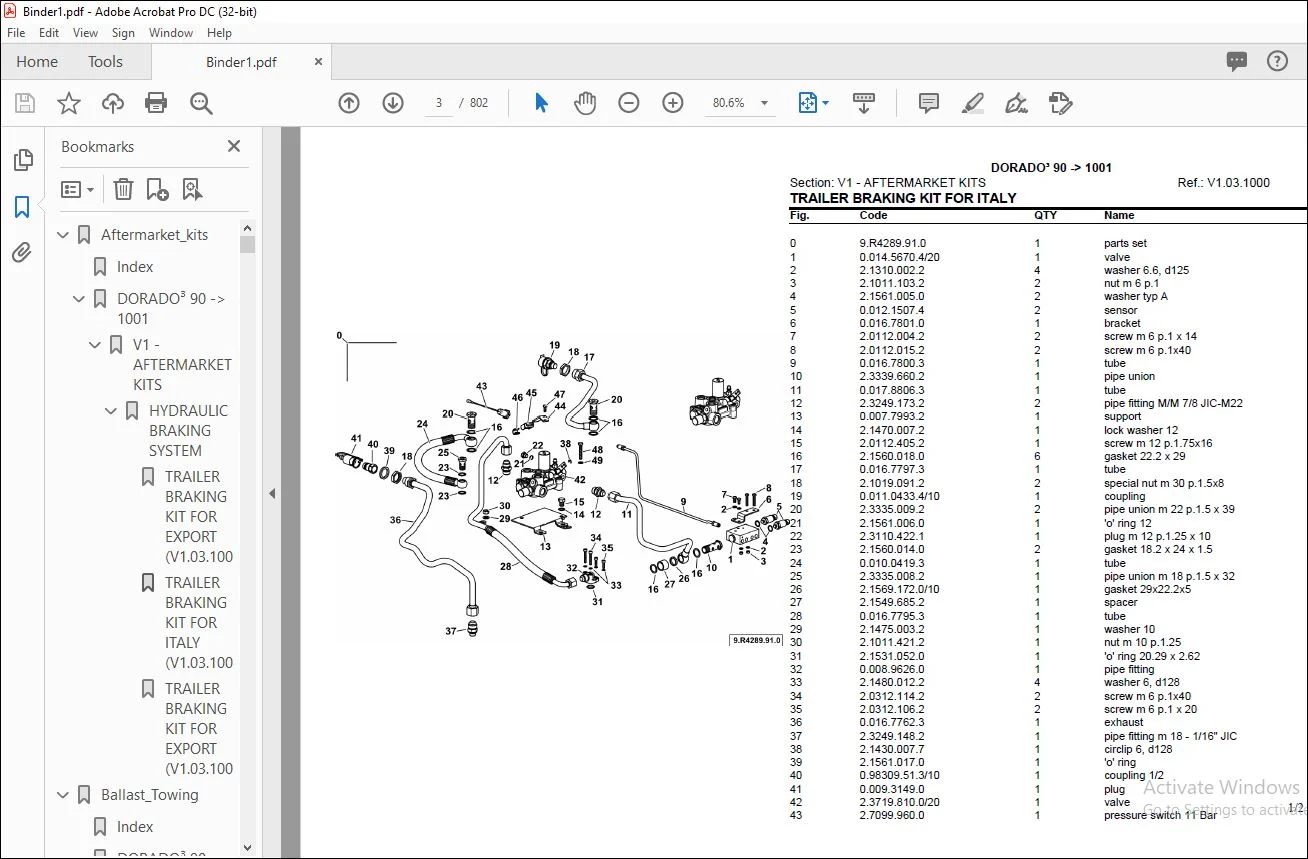The image size is (1308, 859).
Task: Open the File menu
Action: coord(16,33)
